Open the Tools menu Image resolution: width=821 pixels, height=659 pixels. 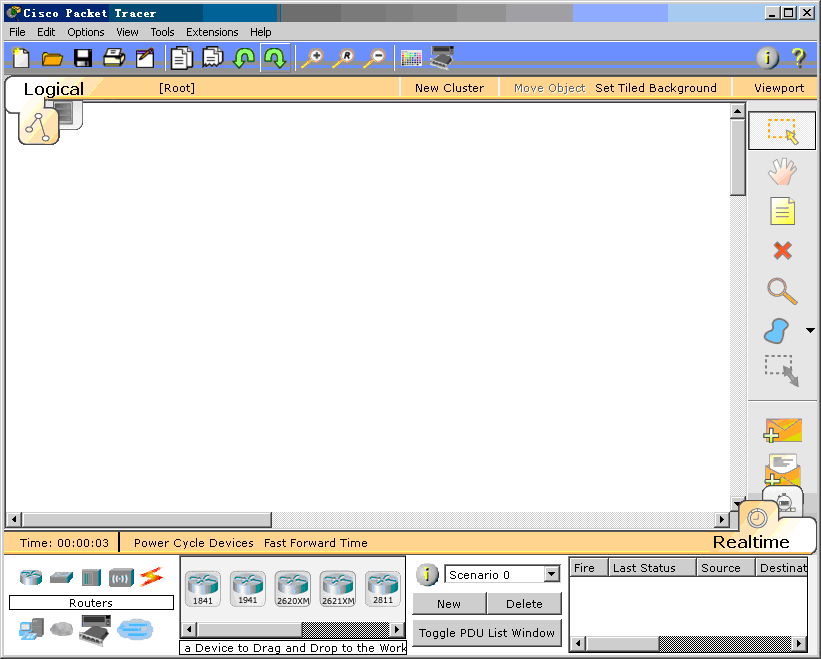pyautogui.click(x=162, y=32)
